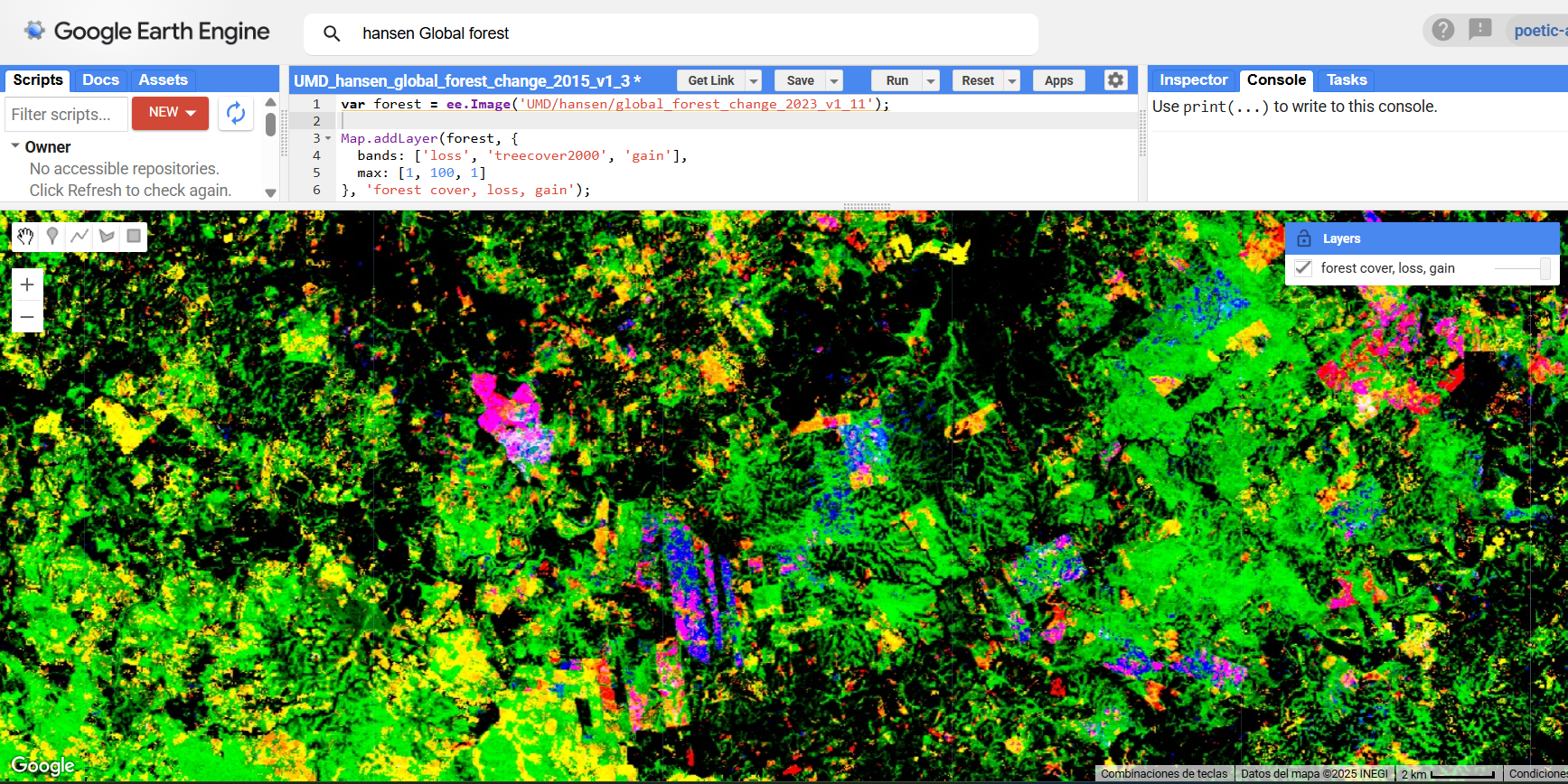Screen dimensions: 1568x784
Task: Click code line 1 with ee.Image
Action: [615, 104]
